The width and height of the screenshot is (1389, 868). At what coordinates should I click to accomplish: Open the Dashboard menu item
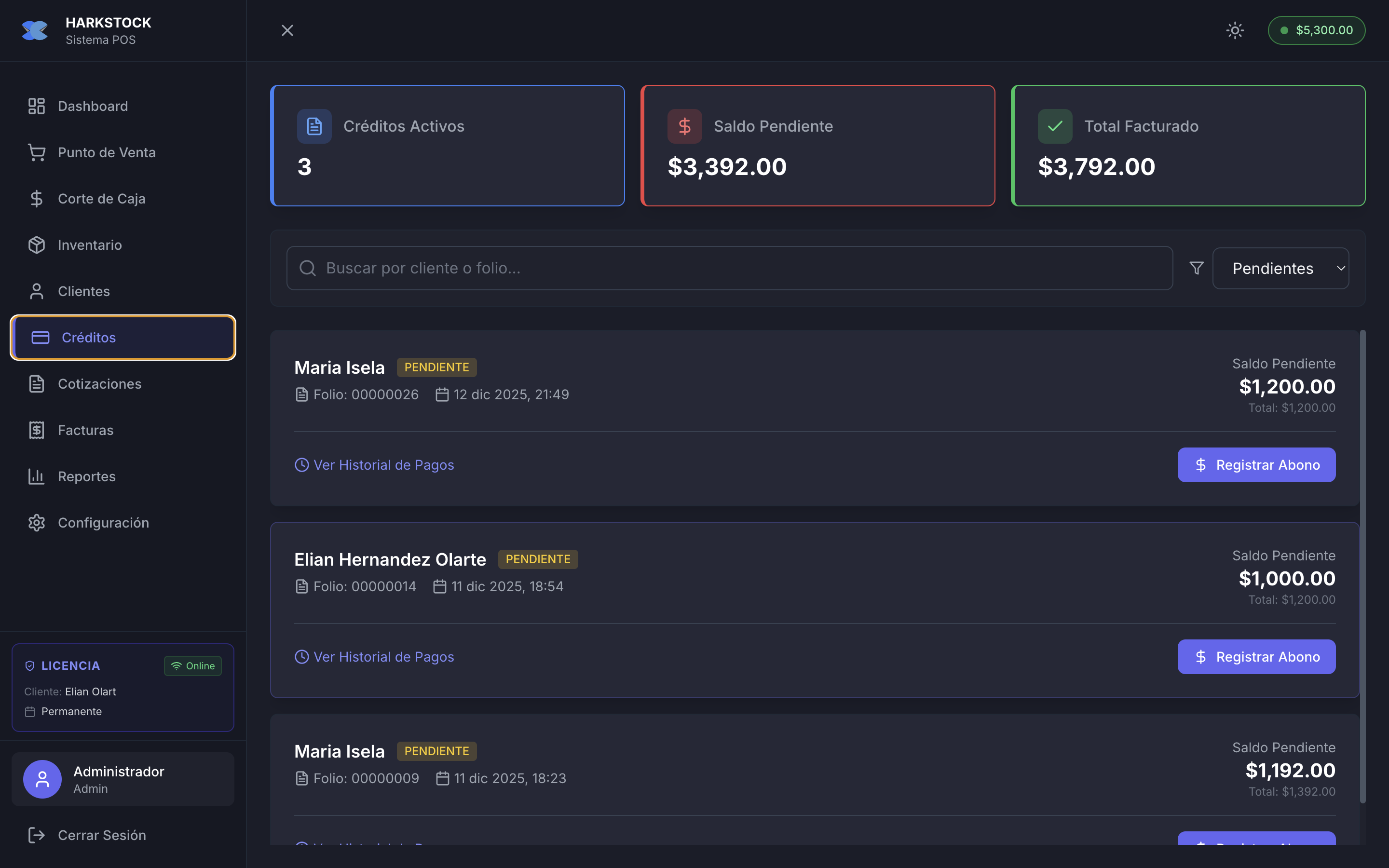click(93, 106)
